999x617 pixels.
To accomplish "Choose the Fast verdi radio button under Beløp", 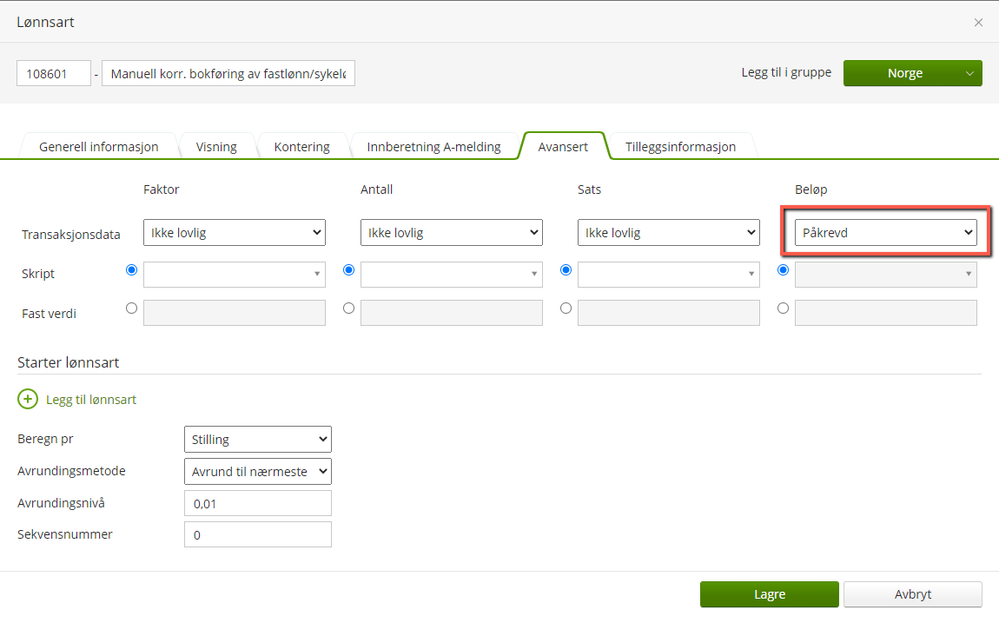I will click(783, 309).
